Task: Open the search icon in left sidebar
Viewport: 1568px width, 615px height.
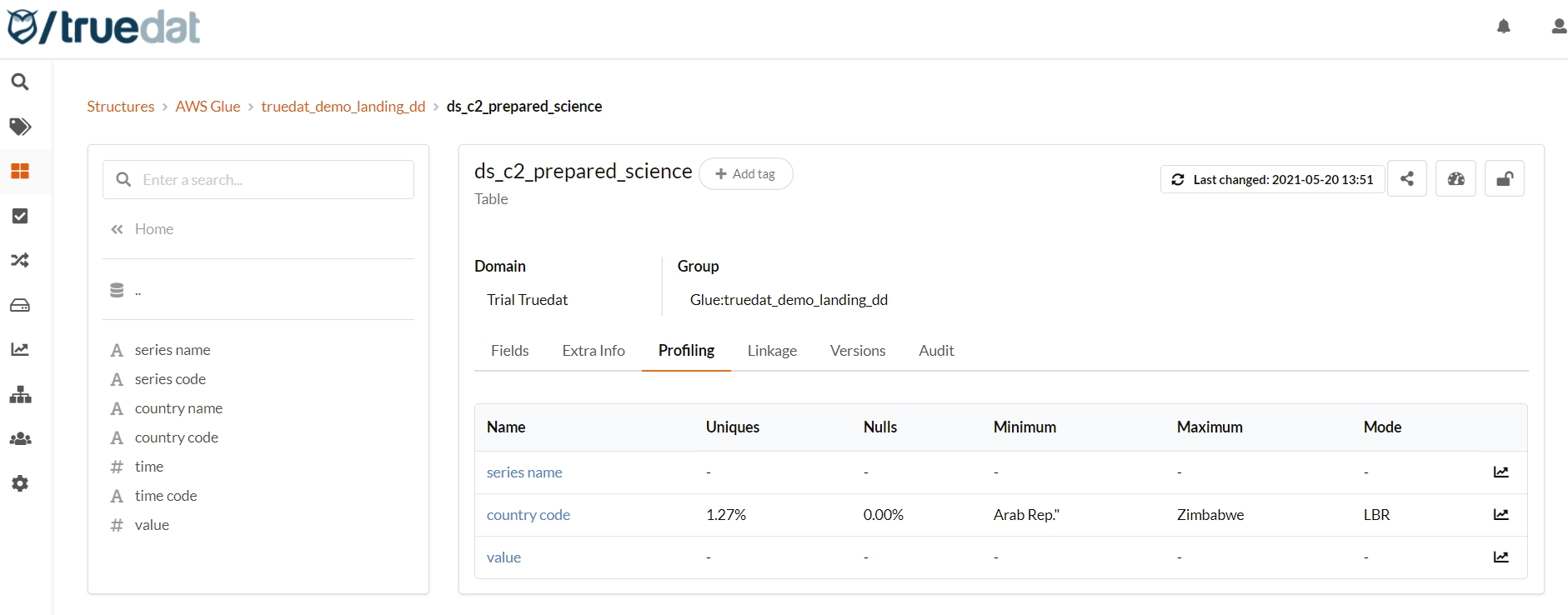Action: (x=20, y=82)
